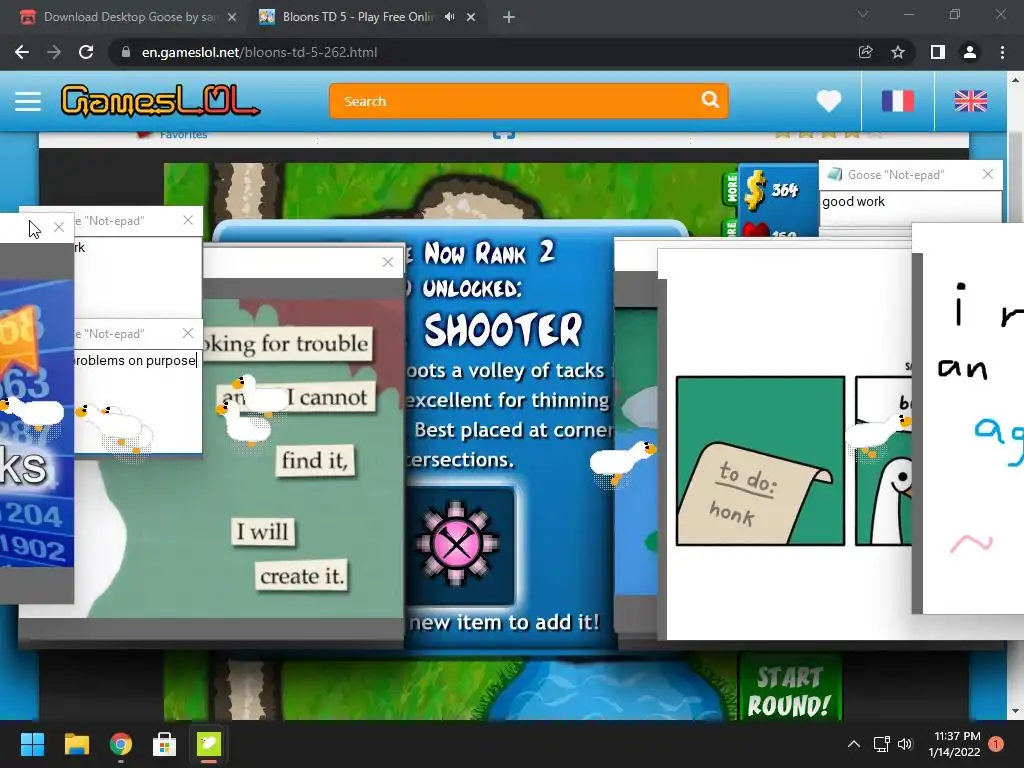Open the GamesLOL hamburger menu
The image size is (1024, 768).
pos(28,101)
